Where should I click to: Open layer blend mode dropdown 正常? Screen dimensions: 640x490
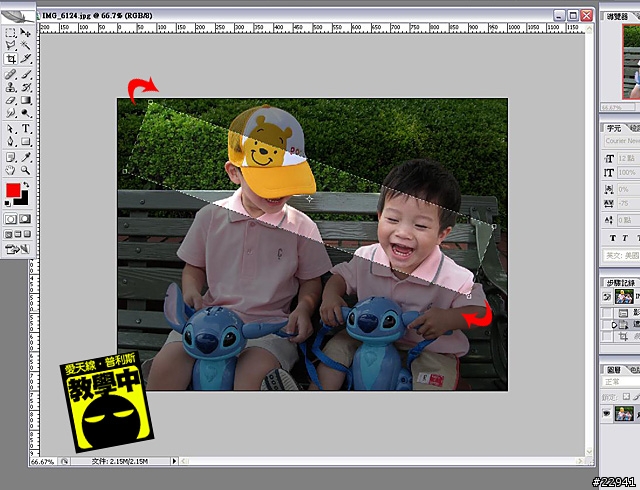(622, 382)
